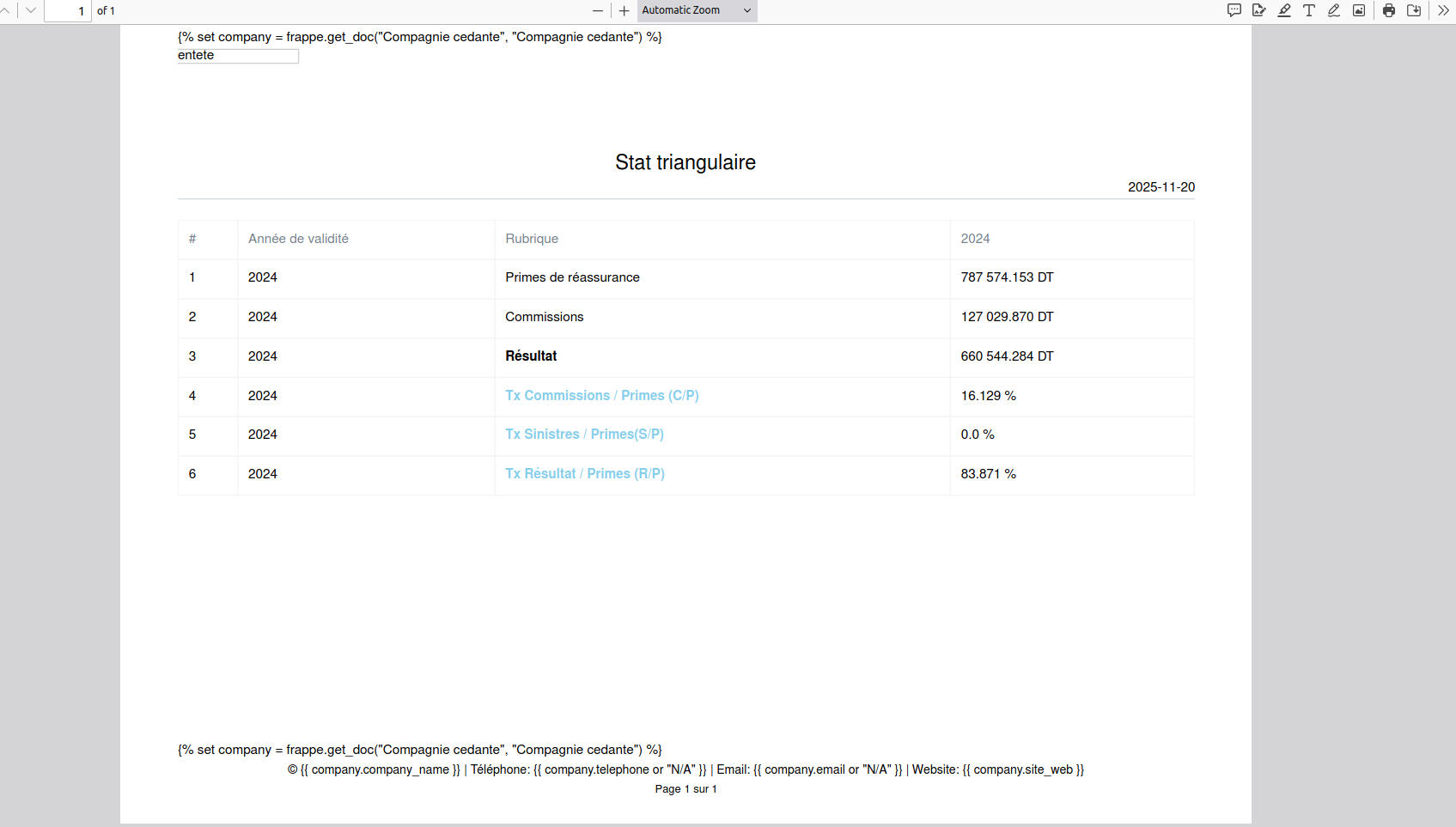
Task: Activate the highlight tool
Action: point(1284,10)
